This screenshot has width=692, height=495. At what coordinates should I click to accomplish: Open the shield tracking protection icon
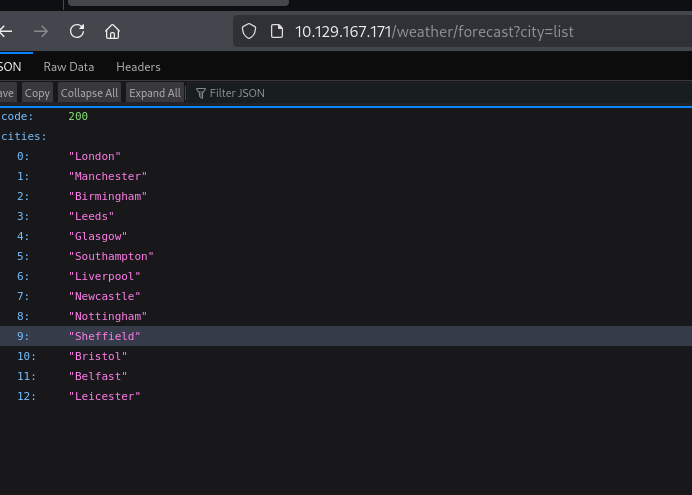coord(249,31)
